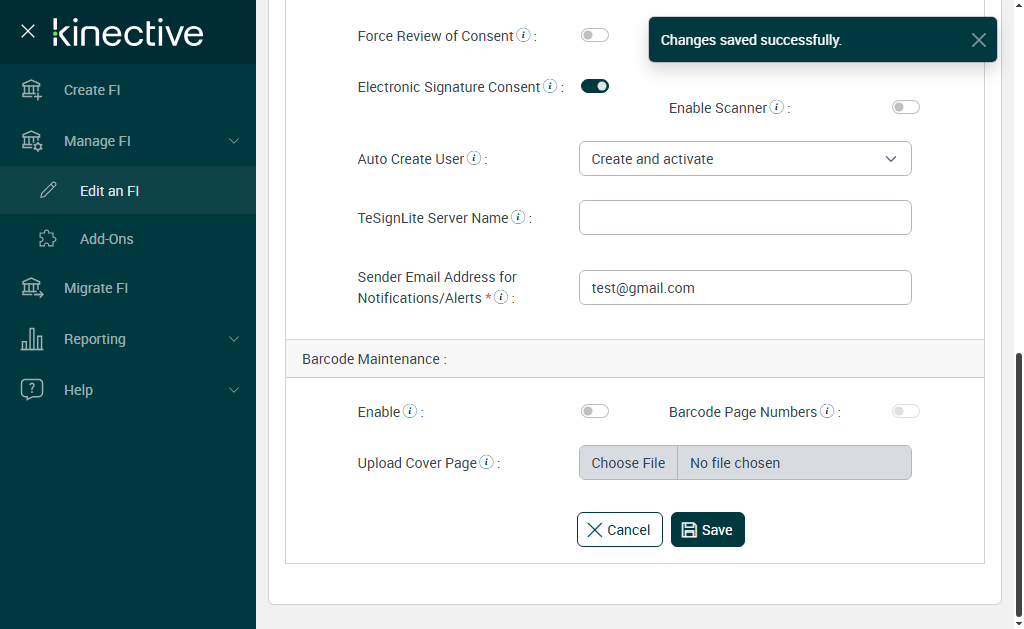Click info icon beside Auto Create User
This screenshot has height=629, width=1024.
pyautogui.click(x=475, y=157)
